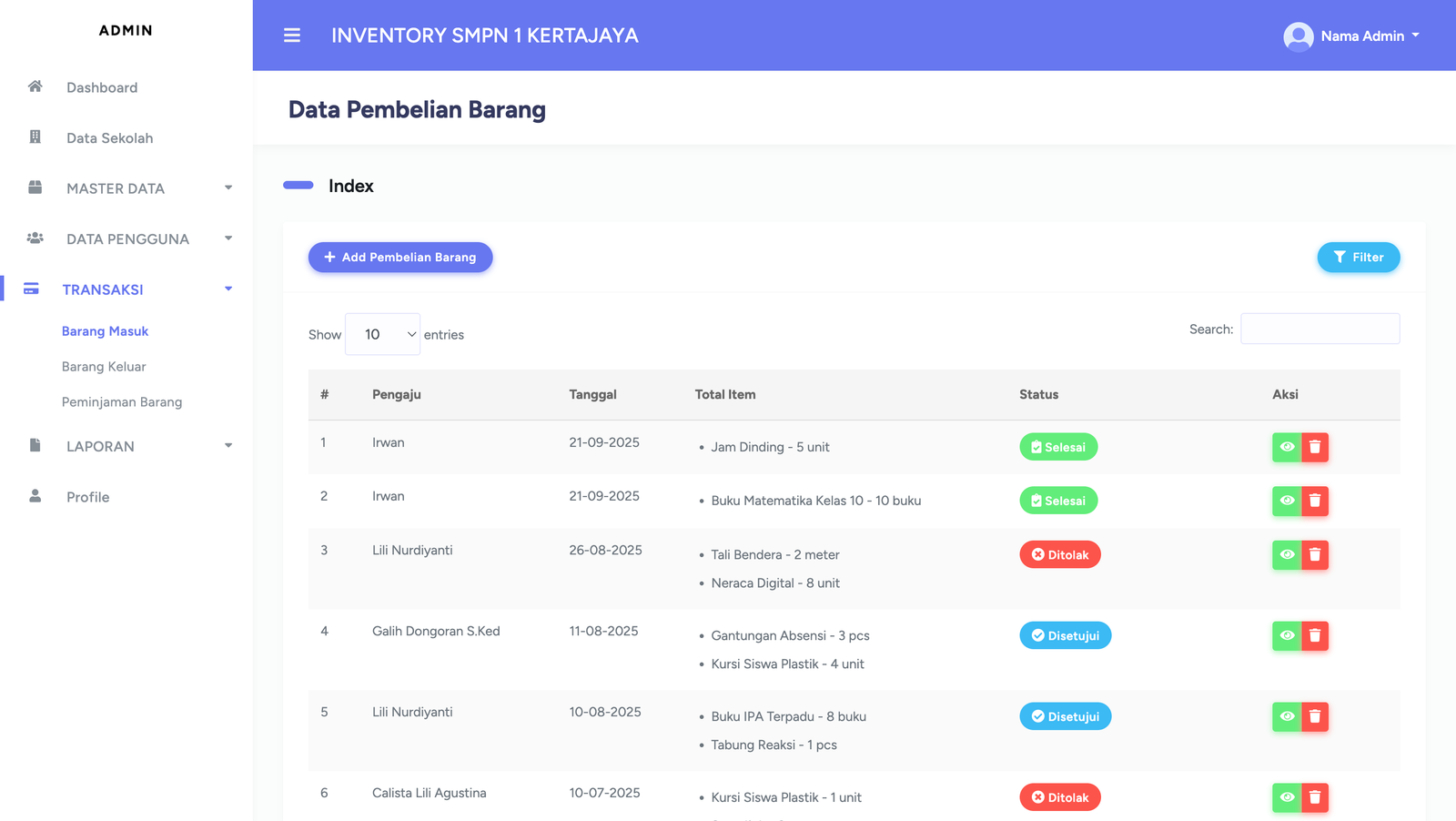Delete the Jam Dinding purchase row
The height and width of the screenshot is (821, 1456).
click(1315, 447)
